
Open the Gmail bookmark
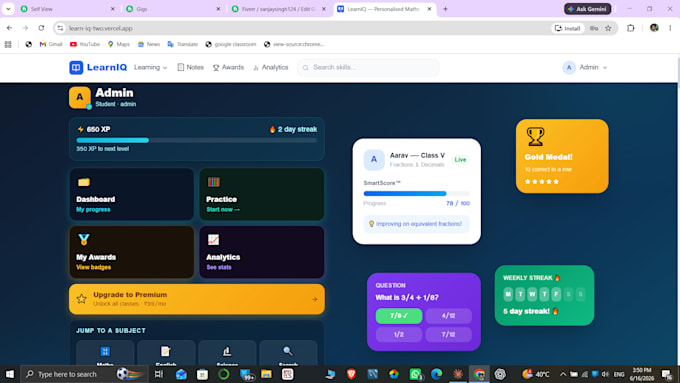click(x=51, y=44)
